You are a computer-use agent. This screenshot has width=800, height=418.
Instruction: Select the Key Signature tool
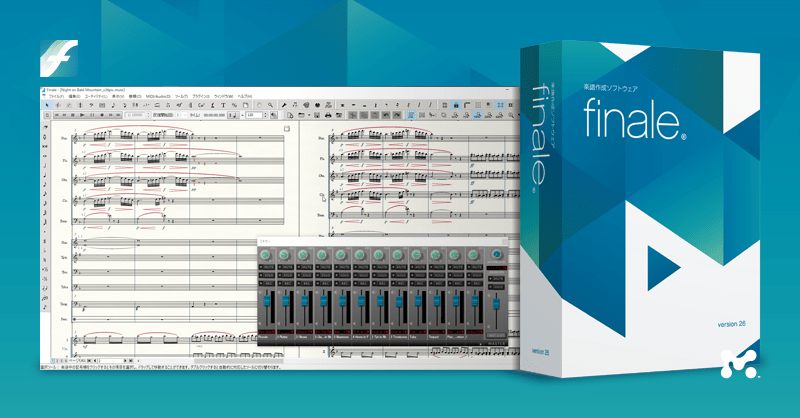69,105
